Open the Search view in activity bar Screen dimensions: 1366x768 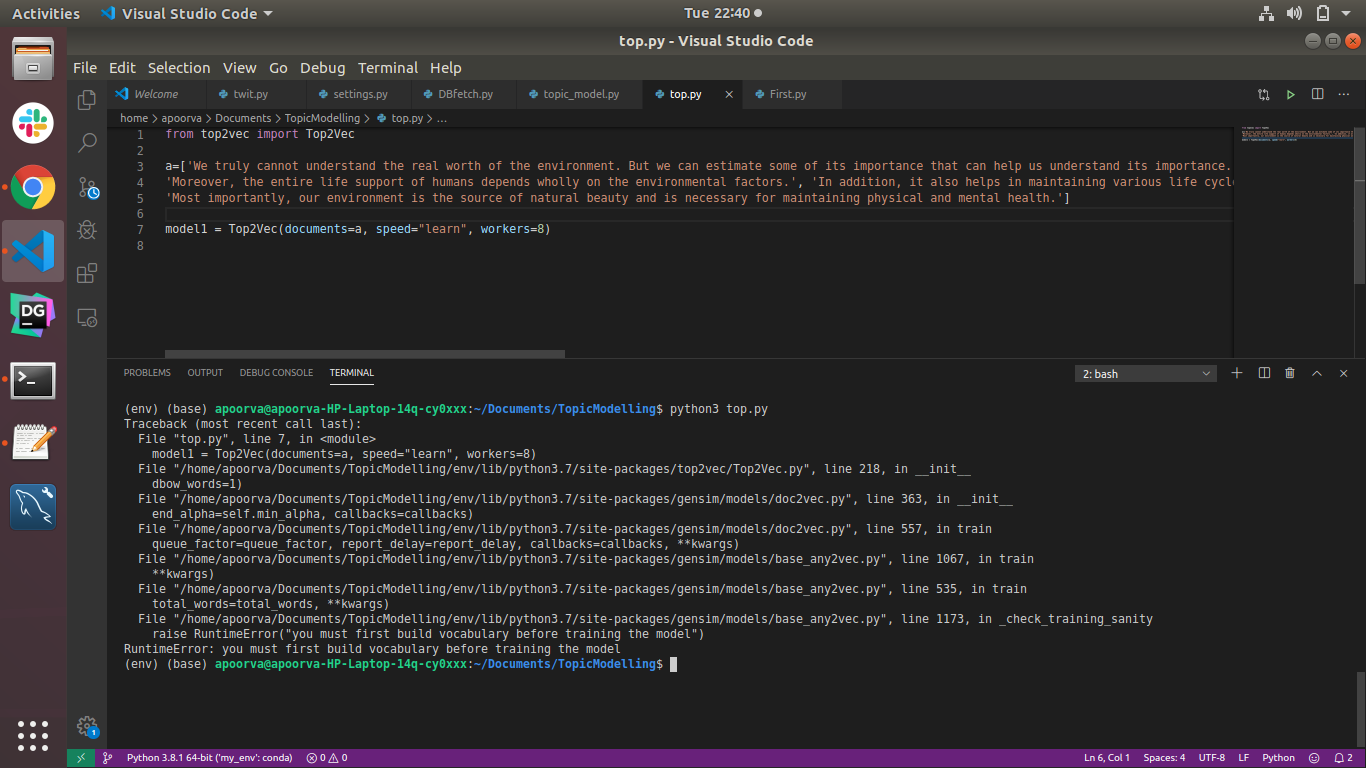pos(87,143)
